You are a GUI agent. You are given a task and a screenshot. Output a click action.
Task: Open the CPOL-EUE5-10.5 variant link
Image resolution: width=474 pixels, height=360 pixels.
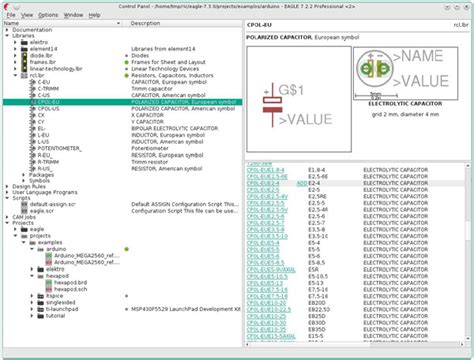click(x=267, y=276)
